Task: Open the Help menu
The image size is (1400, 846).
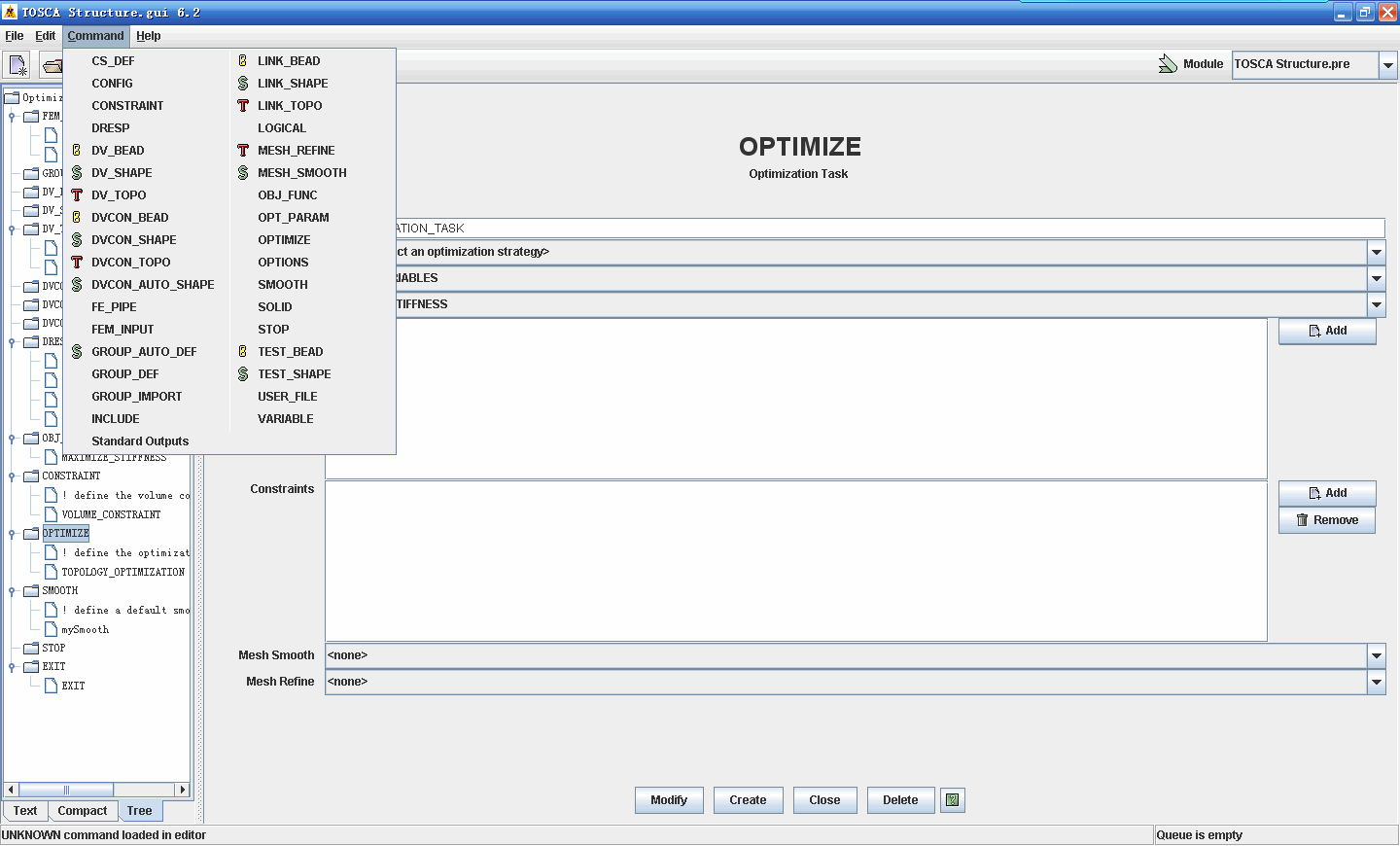Action: pos(149,36)
